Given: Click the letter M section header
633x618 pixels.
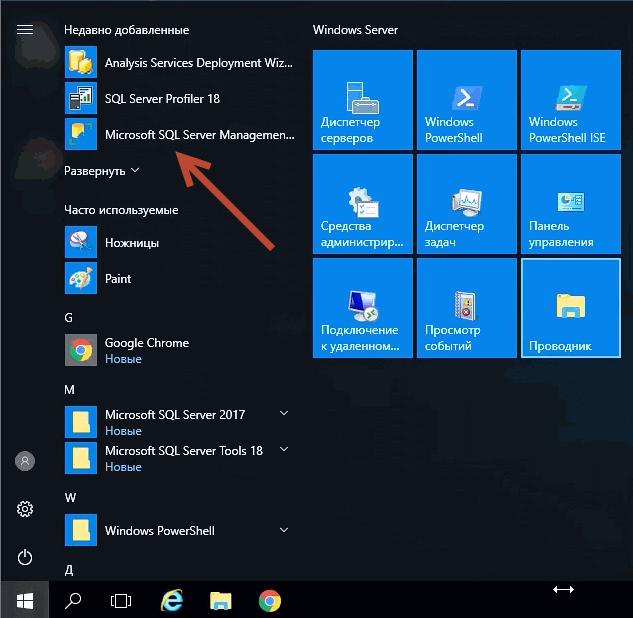Looking at the screenshot, I should point(69,390).
